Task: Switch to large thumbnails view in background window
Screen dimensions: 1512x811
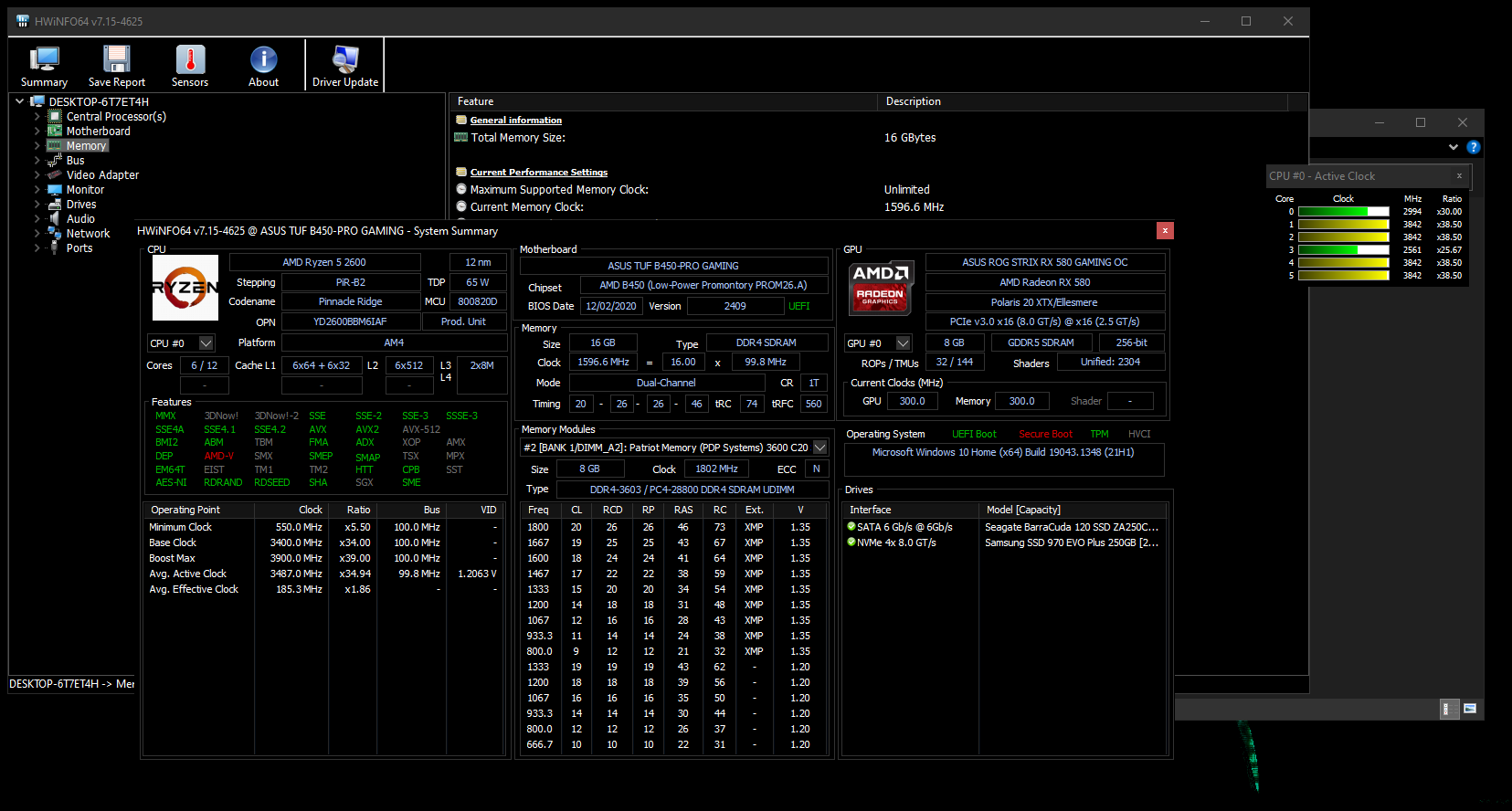Action: (1470, 709)
